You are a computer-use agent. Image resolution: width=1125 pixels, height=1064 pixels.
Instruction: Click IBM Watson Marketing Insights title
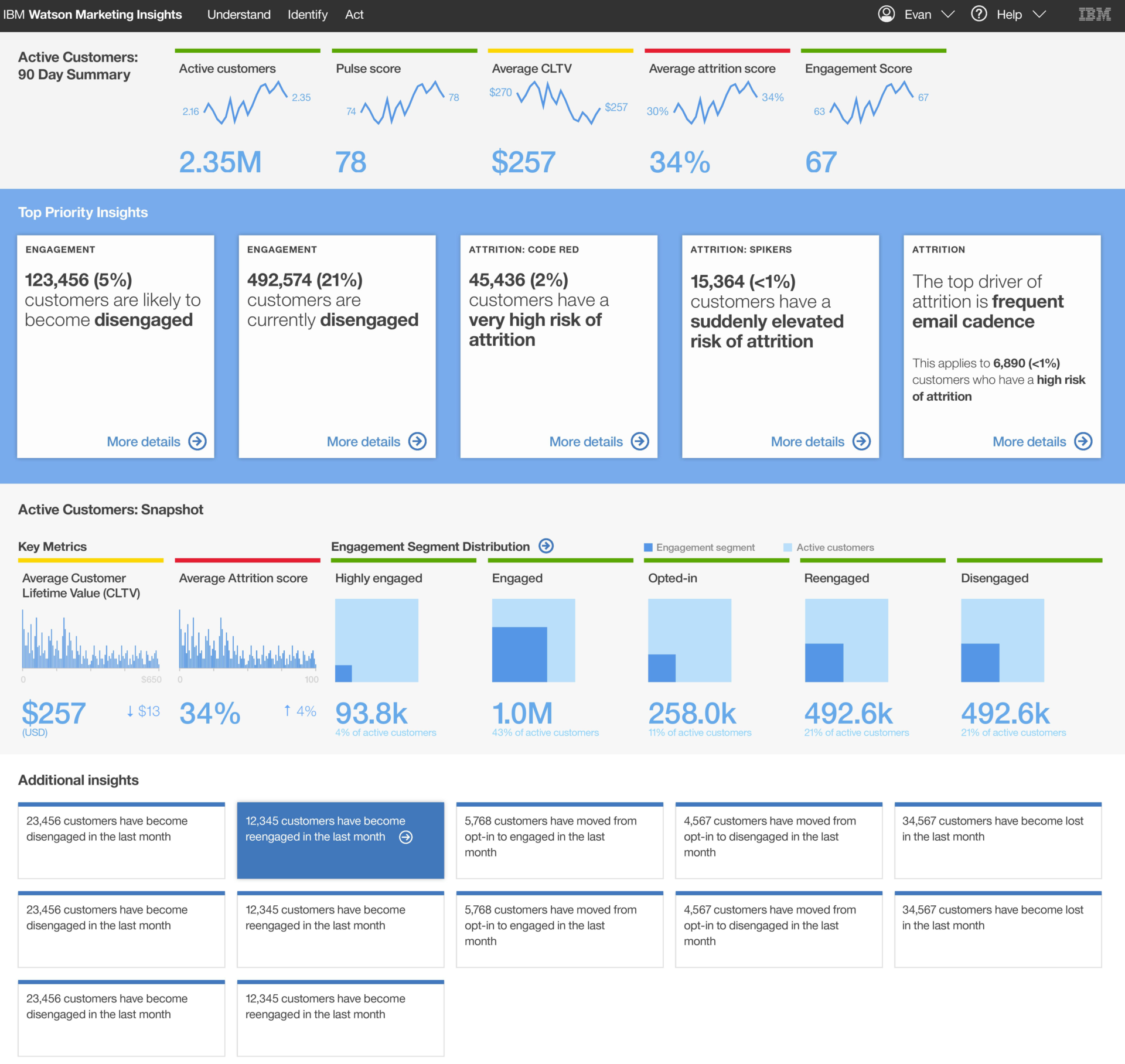93,15
